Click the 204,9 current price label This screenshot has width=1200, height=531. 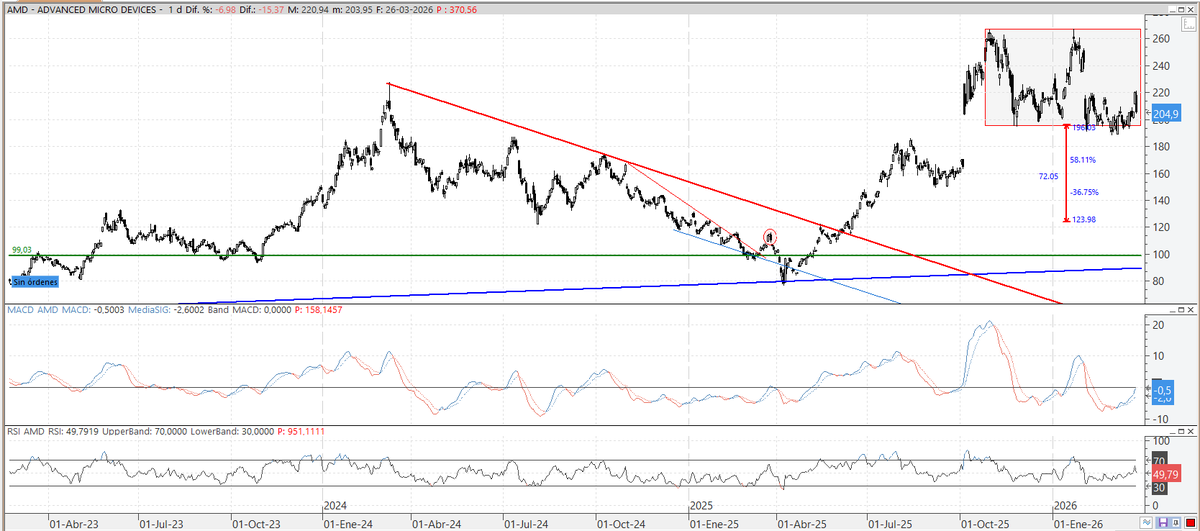(1168, 115)
